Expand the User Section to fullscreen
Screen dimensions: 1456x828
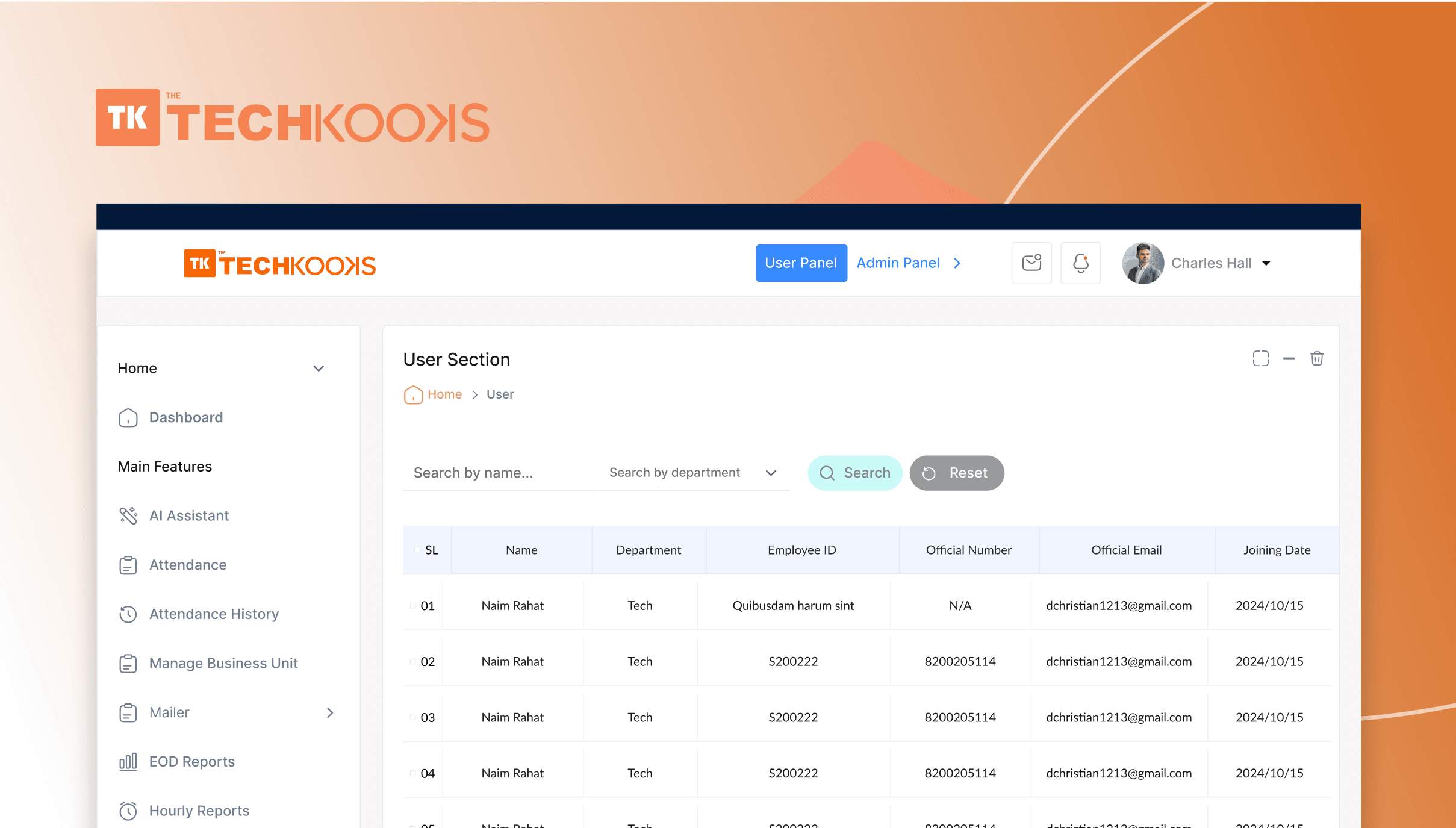1261,358
